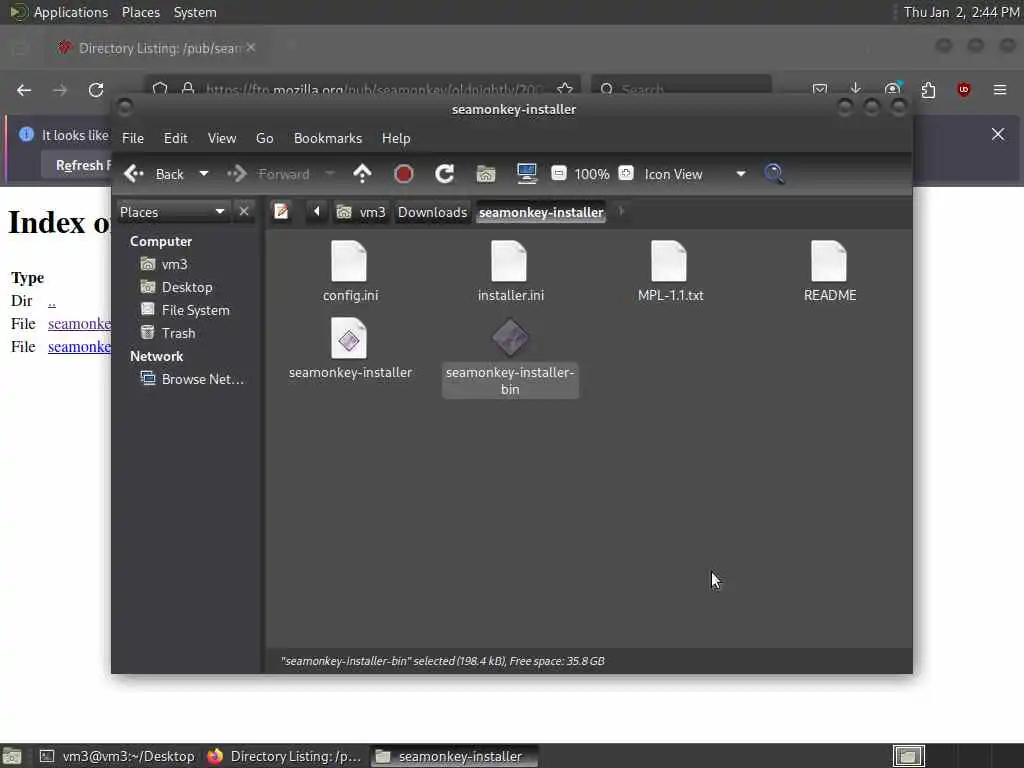The height and width of the screenshot is (768, 1024).
Task: Click the path bar left scroll arrow
Action: click(x=317, y=212)
